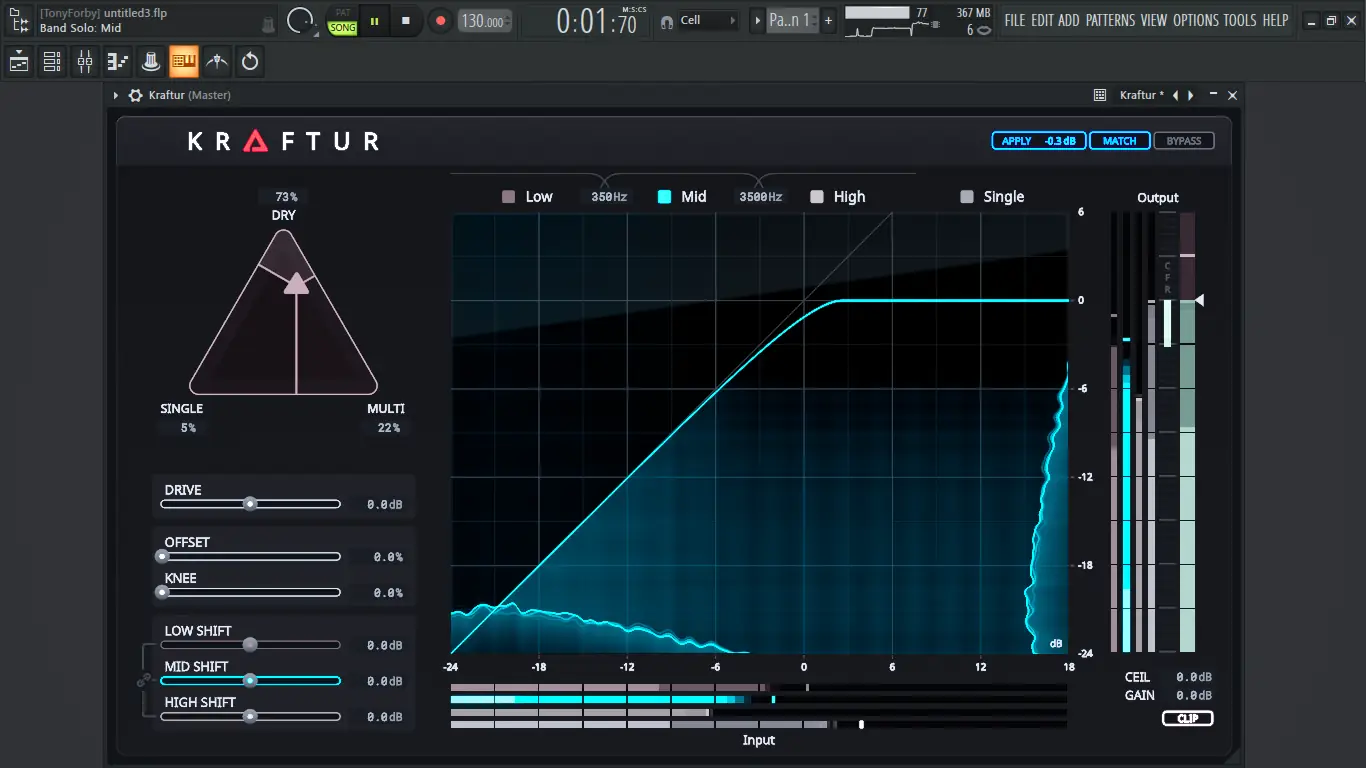Click the MATCH button

coord(1119,141)
